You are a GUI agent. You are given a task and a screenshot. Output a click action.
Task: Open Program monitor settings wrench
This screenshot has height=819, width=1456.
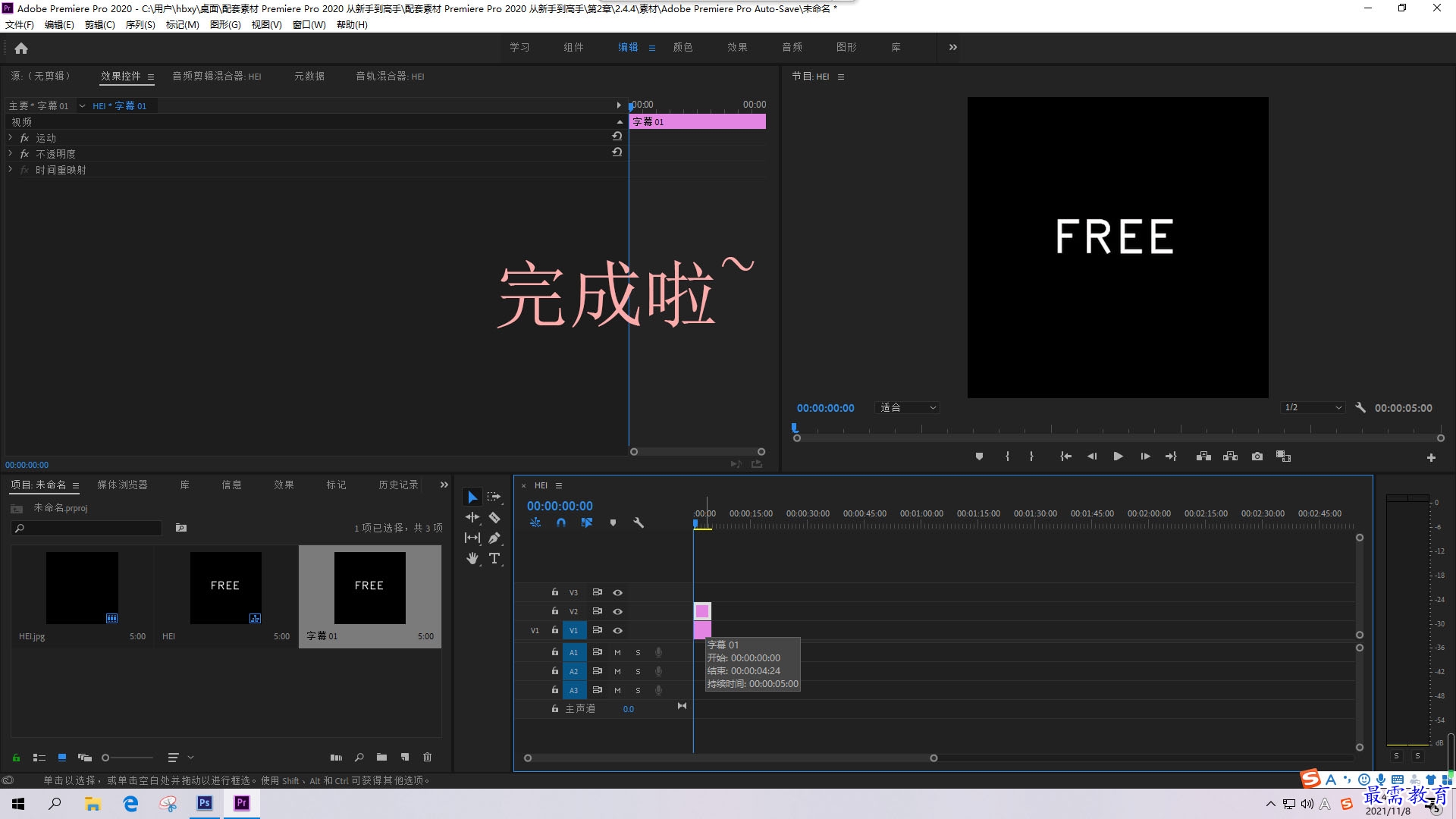(1360, 408)
